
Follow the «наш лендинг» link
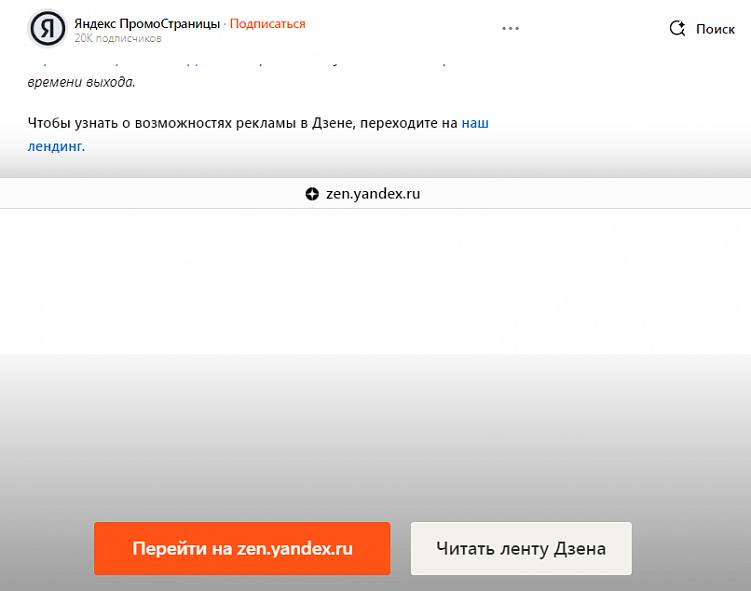click(x=475, y=123)
